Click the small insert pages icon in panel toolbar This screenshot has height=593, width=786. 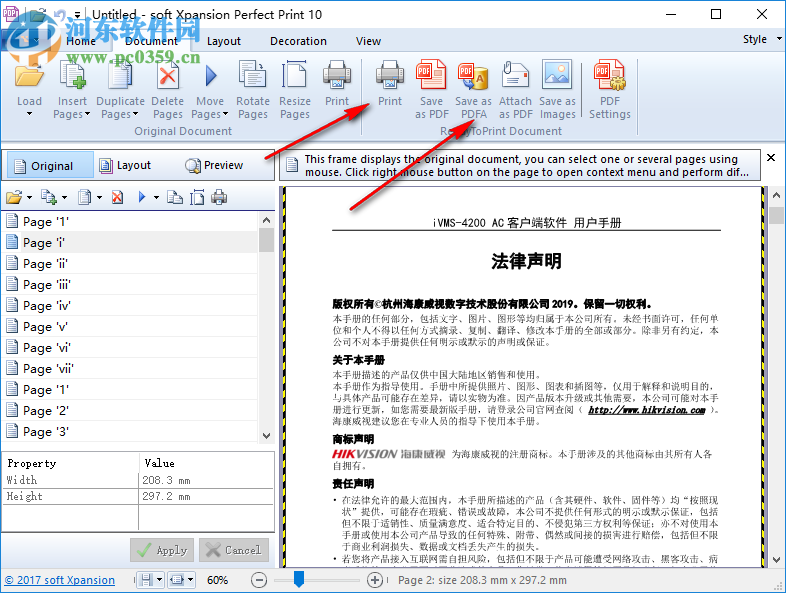pos(49,197)
